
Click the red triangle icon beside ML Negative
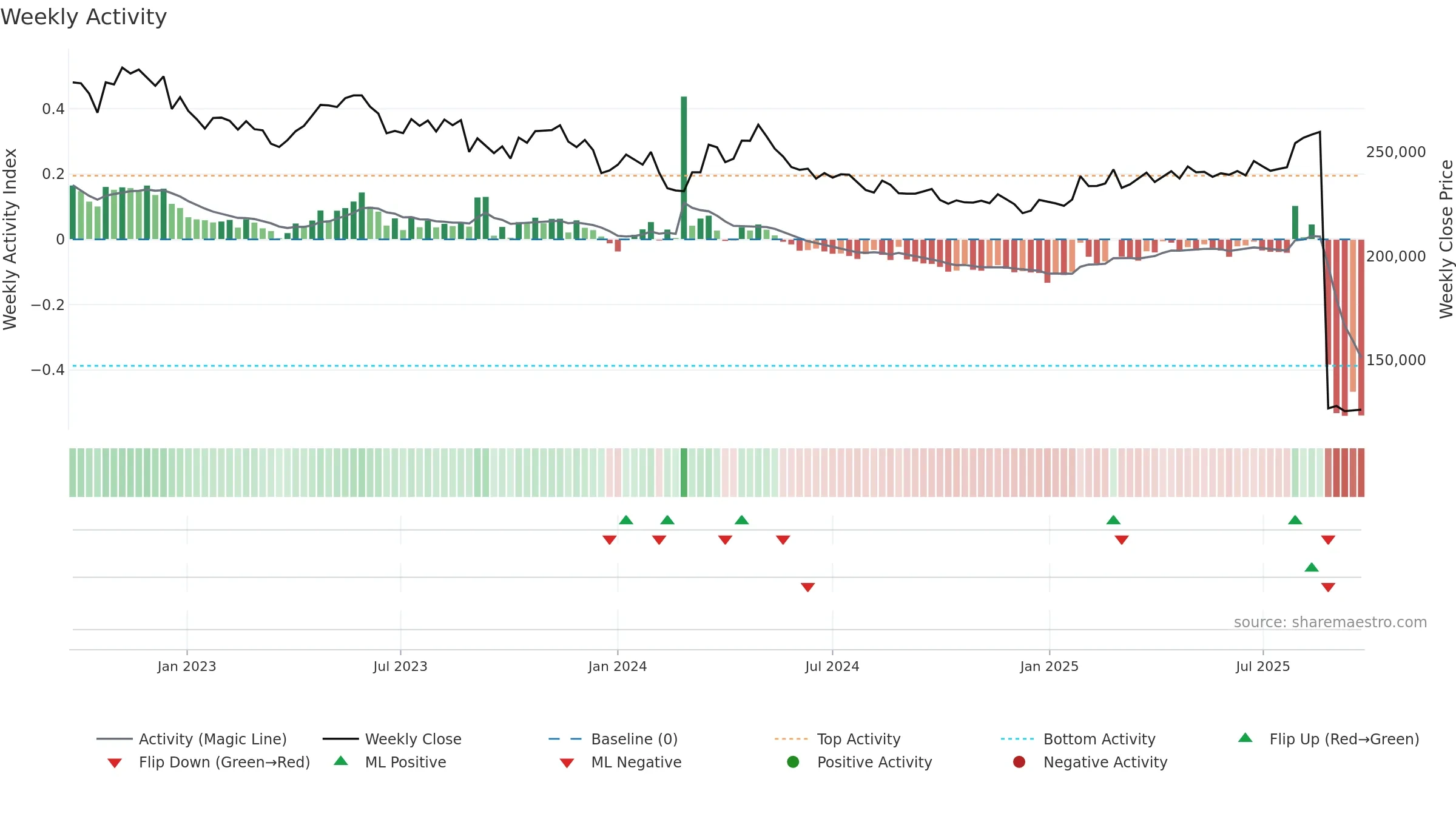pos(567,763)
